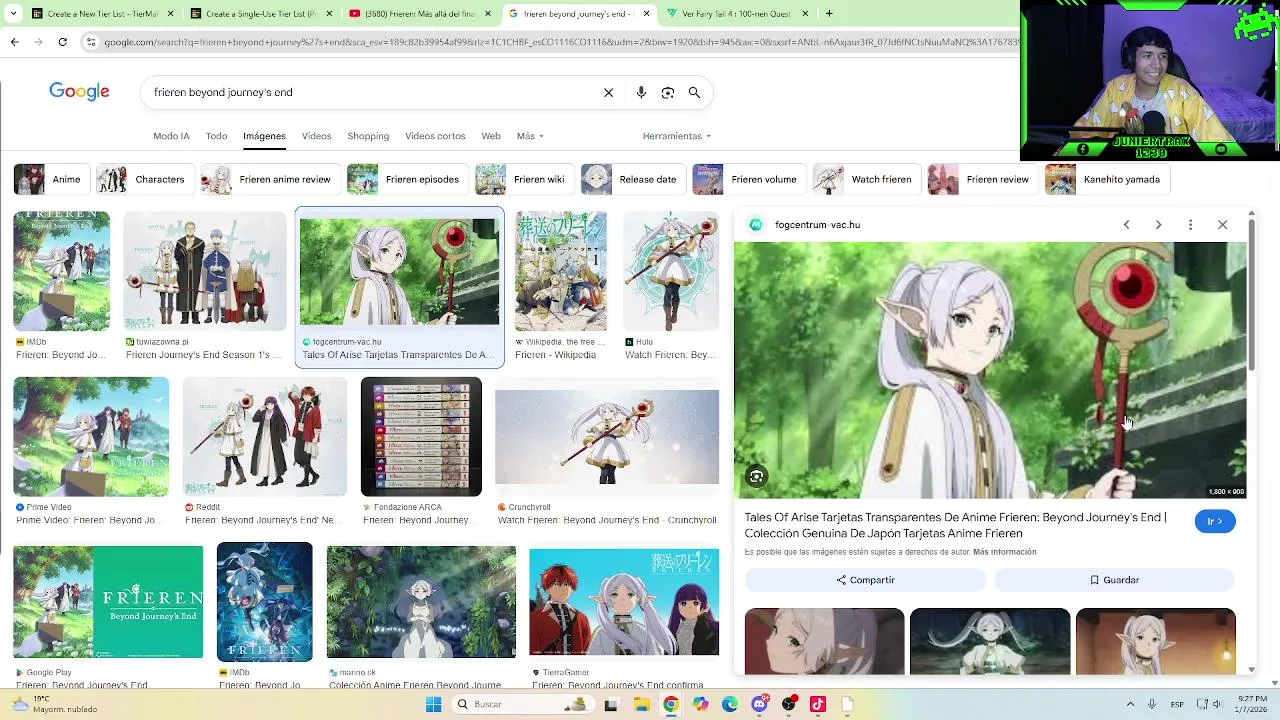This screenshot has width=1280, height=720.
Task: Open the Videos cortos tab
Action: [435, 136]
